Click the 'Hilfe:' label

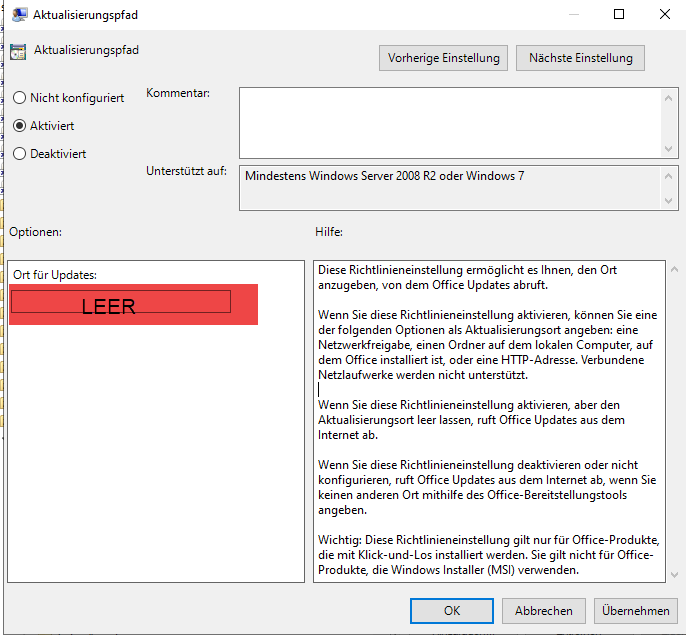point(329,232)
